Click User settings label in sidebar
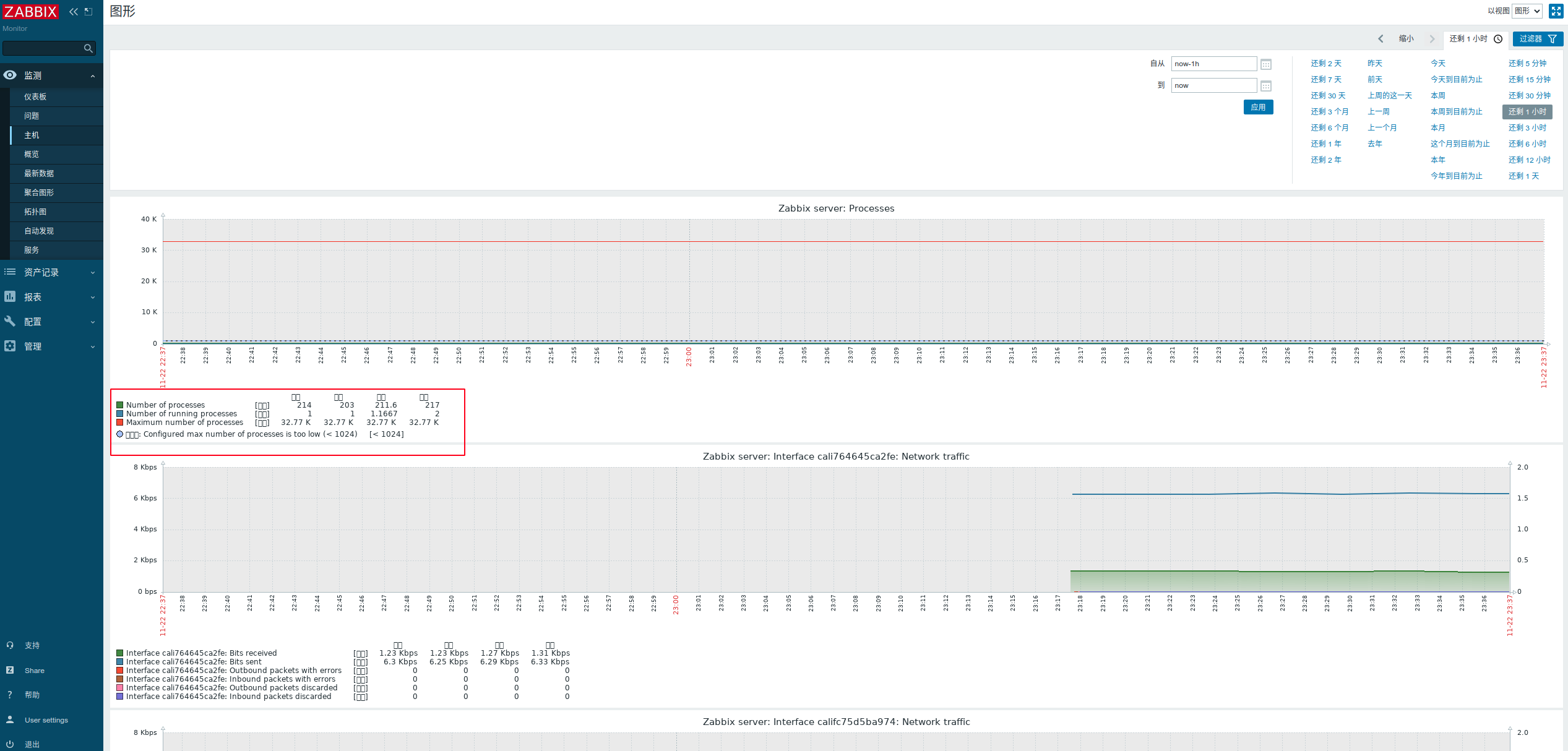1568x751 pixels. pos(46,720)
